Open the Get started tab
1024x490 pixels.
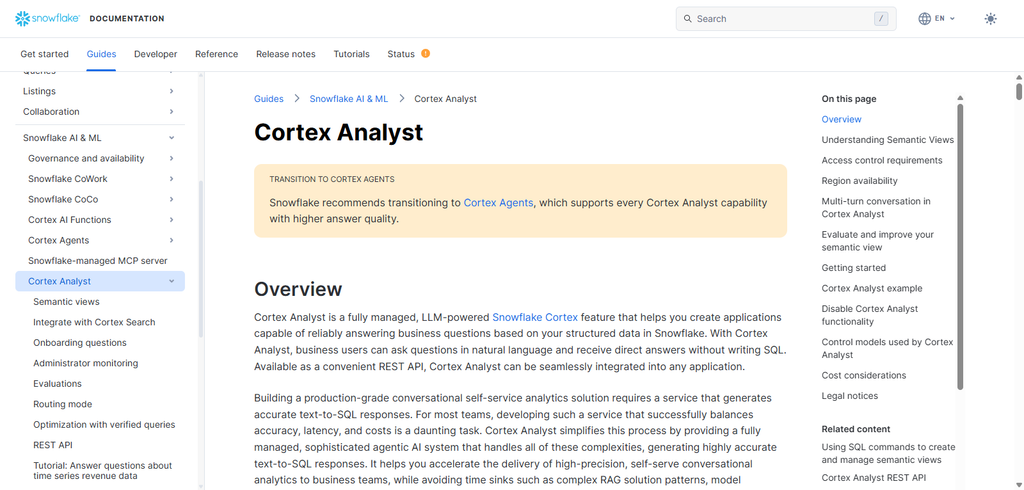[44, 54]
